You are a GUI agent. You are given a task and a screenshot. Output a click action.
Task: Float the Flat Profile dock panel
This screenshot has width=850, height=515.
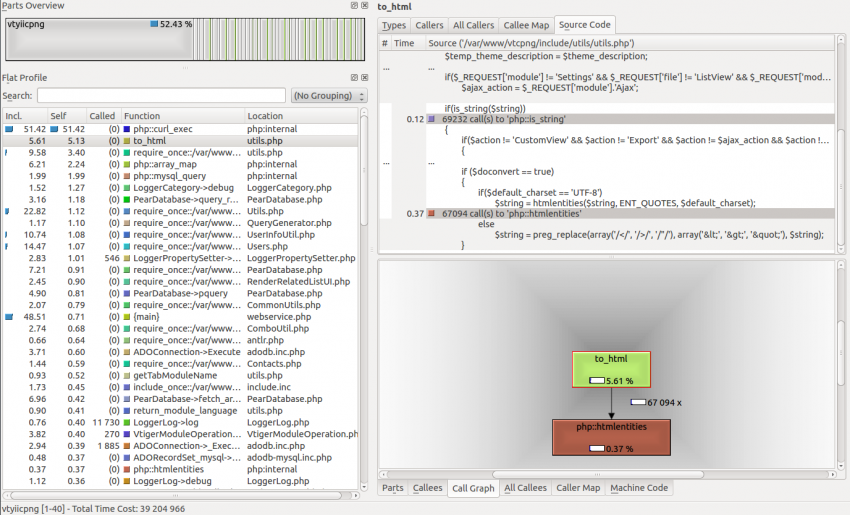[x=353, y=78]
